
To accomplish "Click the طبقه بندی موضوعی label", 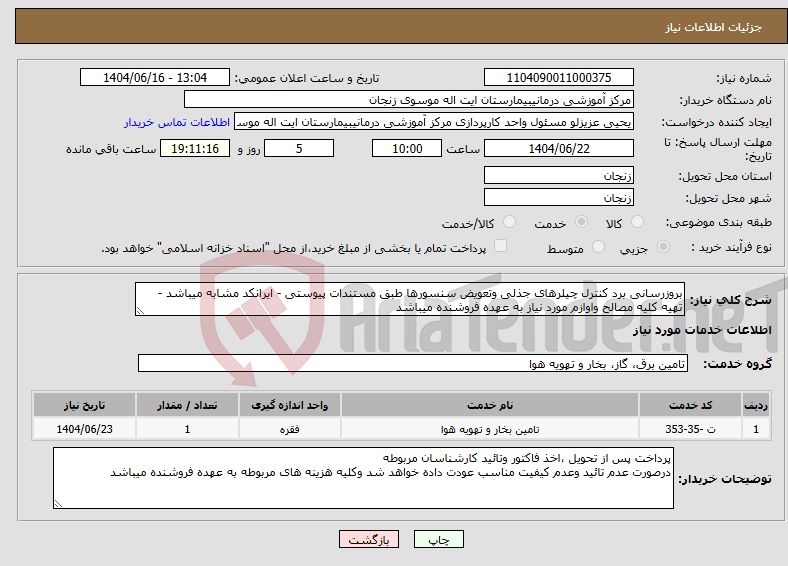I will [x=719, y=222].
